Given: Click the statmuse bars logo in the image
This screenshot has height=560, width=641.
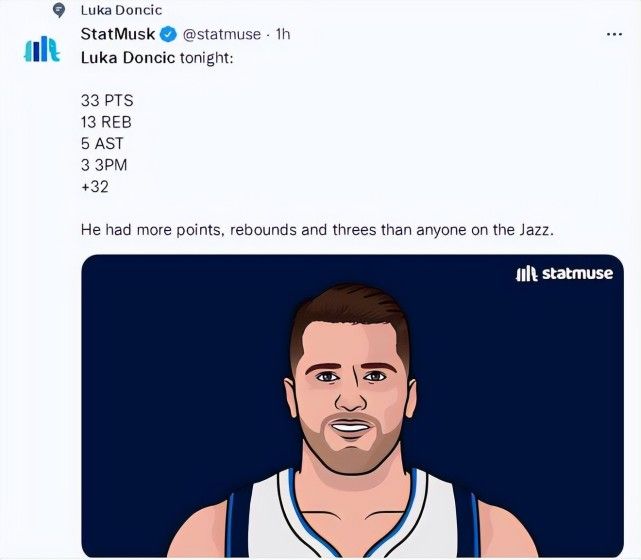Looking at the screenshot, I should [x=526, y=273].
